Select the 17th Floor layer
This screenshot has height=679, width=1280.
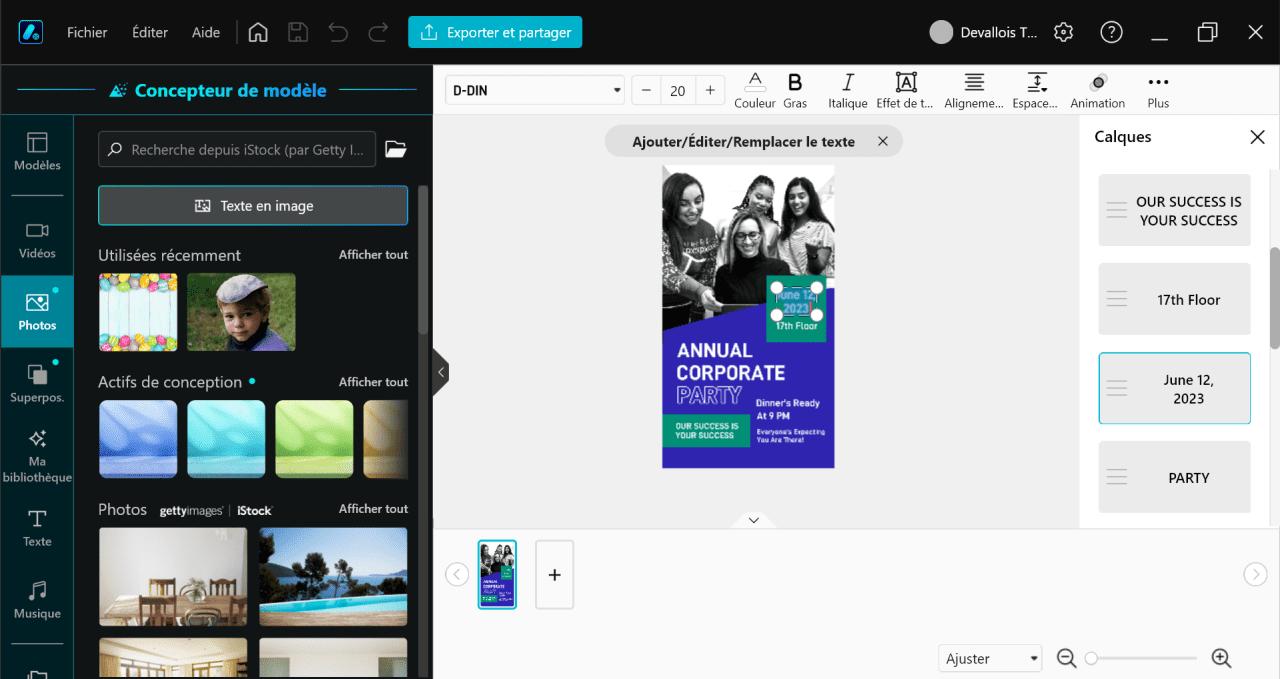(x=1174, y=299)
